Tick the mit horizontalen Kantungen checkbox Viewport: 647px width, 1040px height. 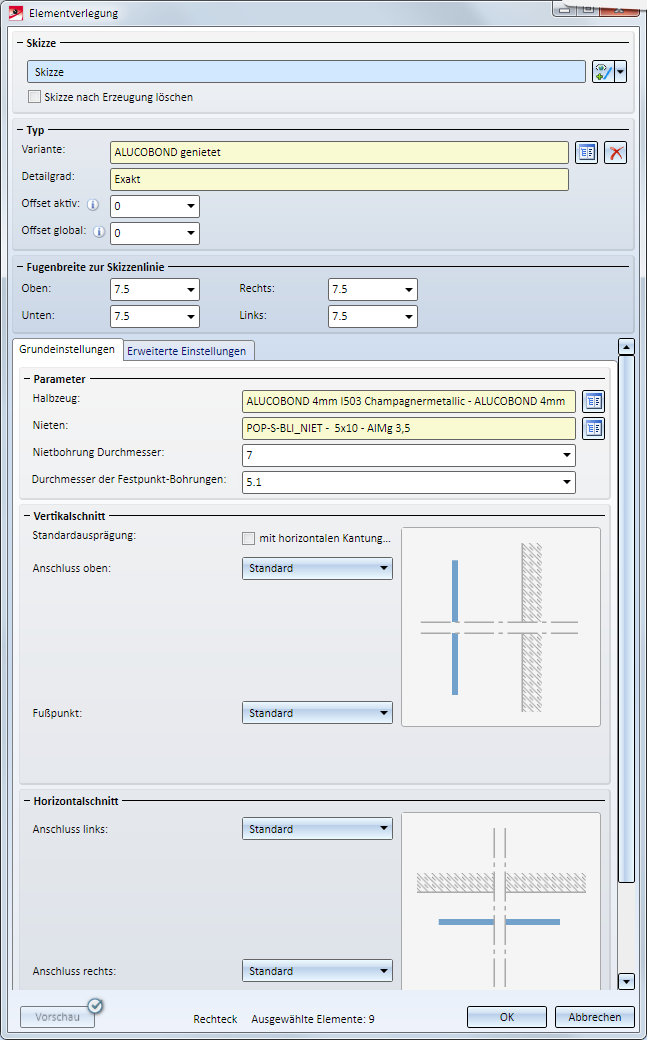pos(248,538)
